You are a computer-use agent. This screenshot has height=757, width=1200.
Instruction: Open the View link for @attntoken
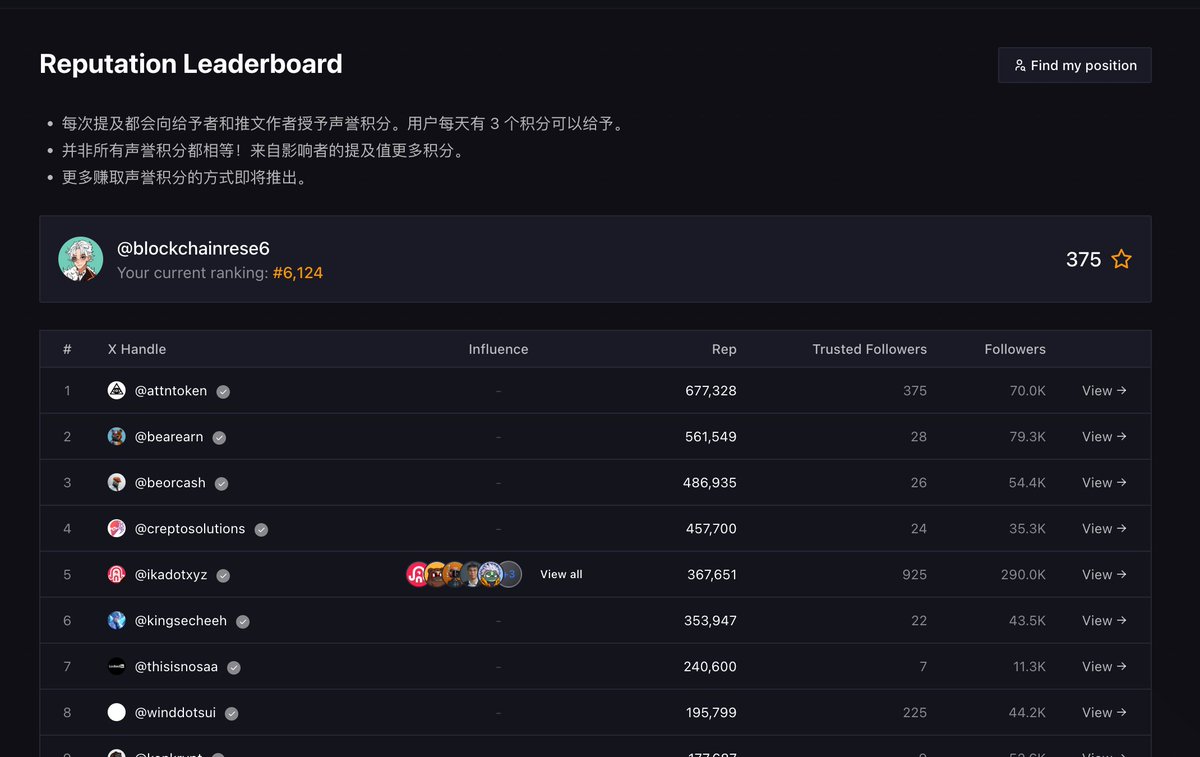[x=1104, y=391]
